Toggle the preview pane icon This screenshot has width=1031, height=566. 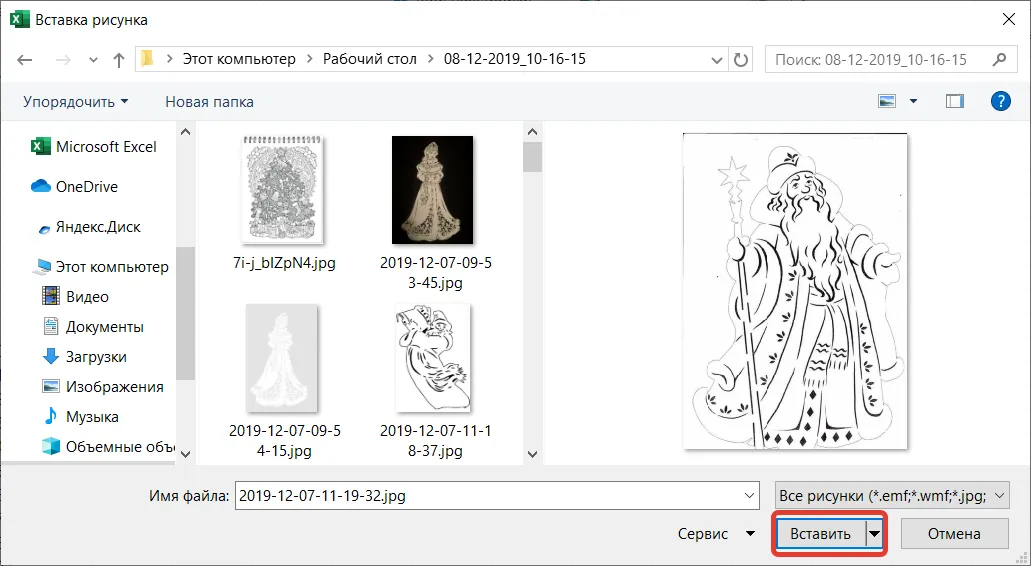pyautogui.click(x=955, y=101)
